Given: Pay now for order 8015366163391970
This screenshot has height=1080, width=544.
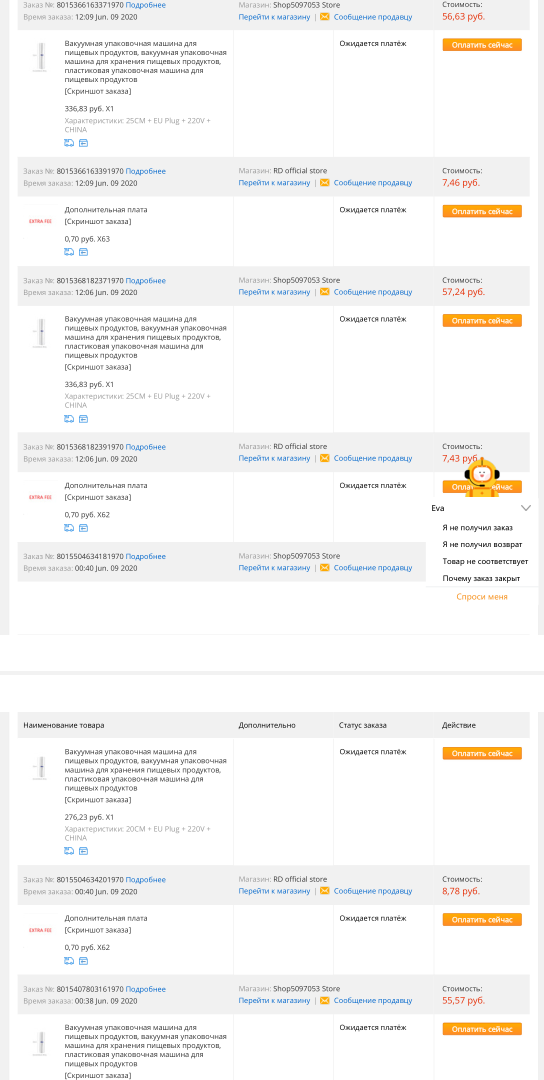Looking at the screenshot, I should click(482, 211).
